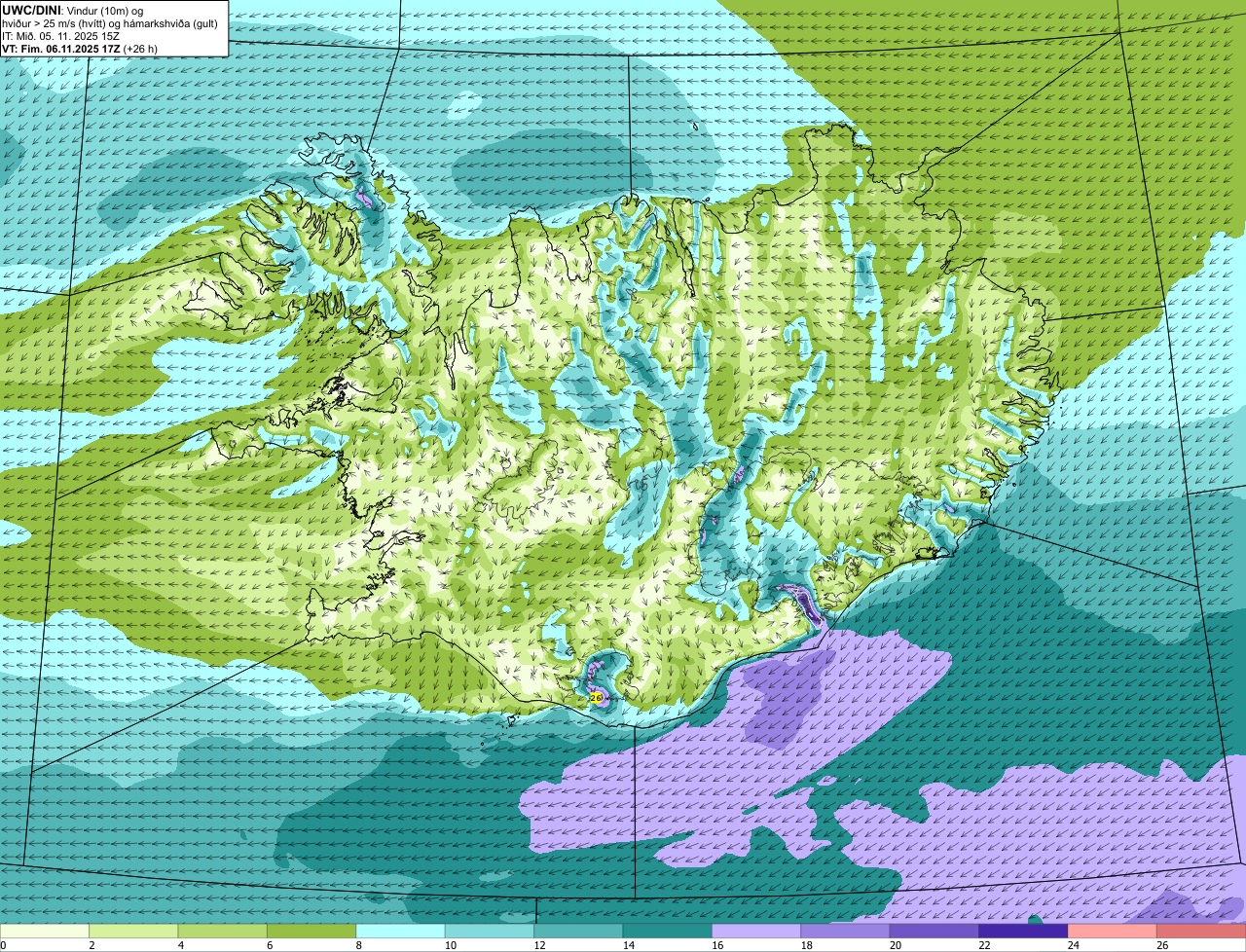Click the 'IT: Mið. 05. 11. 2025 15Z' line
Image resolution: width=1246 pixels, height=952 pixels.
(61, 35)
